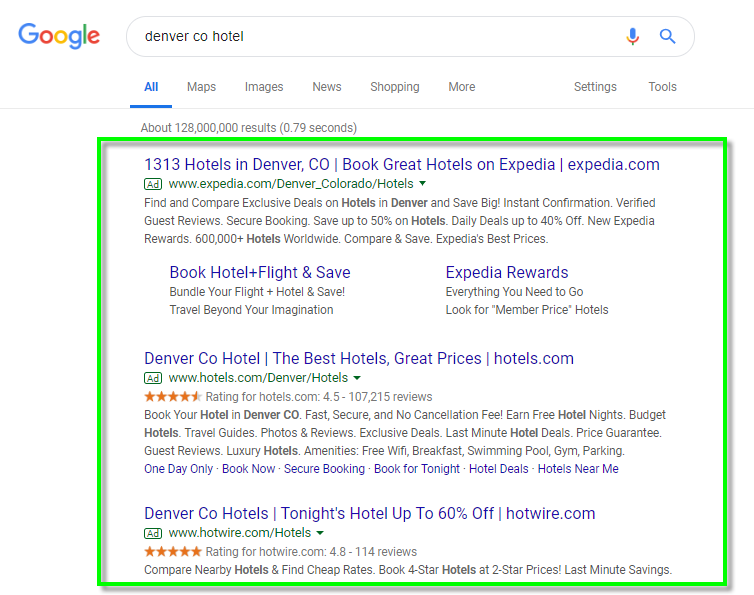
Task: Click the 'Book for Tonight' sitelink
Action: click(x=417, y=468)
